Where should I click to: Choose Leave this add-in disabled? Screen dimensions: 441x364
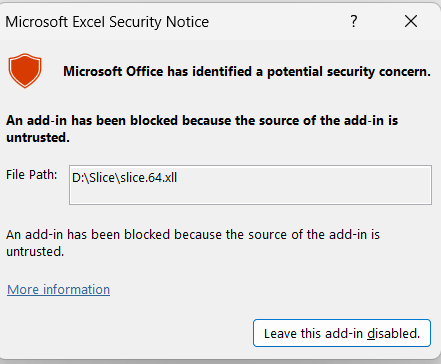click(342, 333)
